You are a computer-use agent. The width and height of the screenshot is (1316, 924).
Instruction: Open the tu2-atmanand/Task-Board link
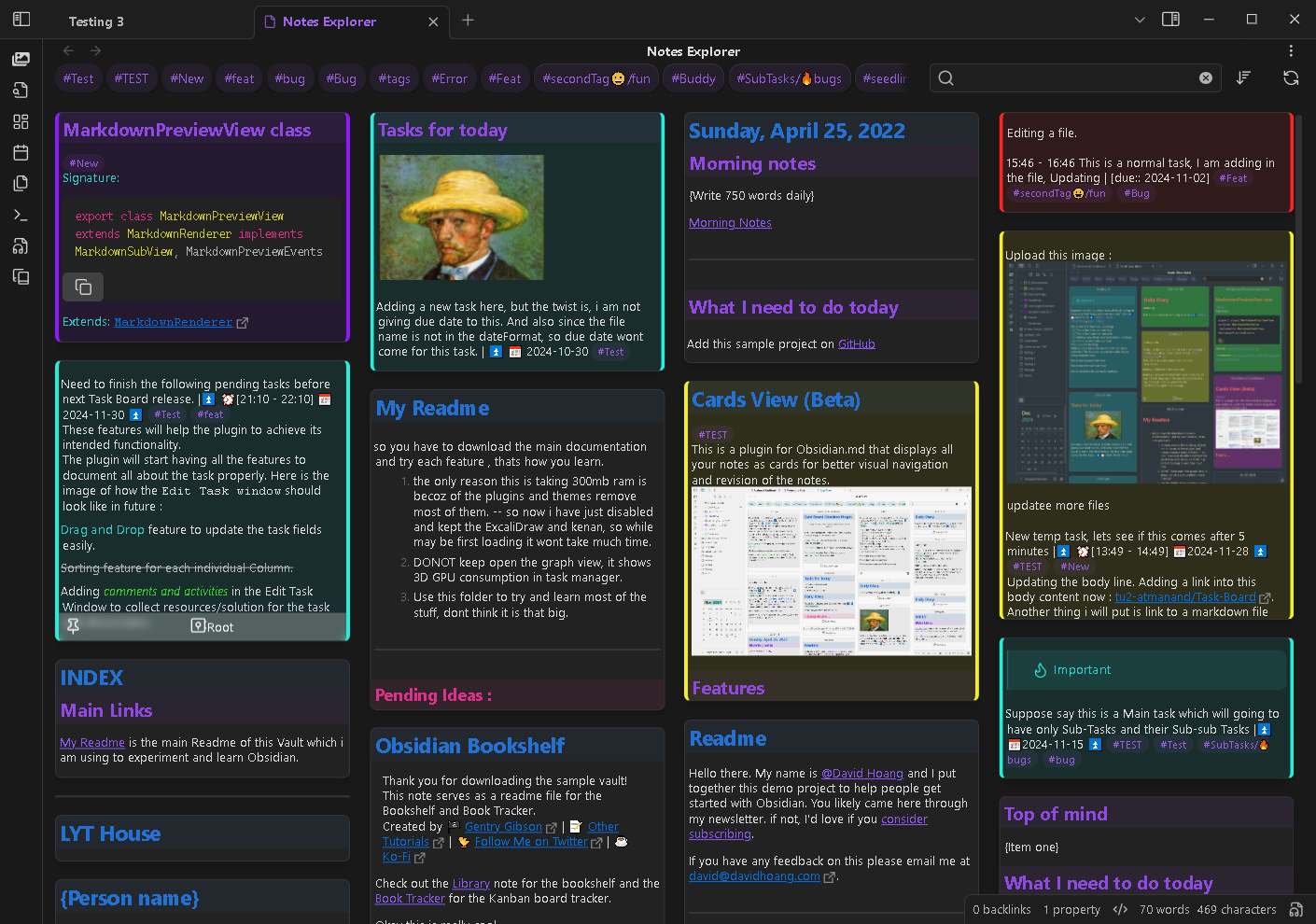1185,596
